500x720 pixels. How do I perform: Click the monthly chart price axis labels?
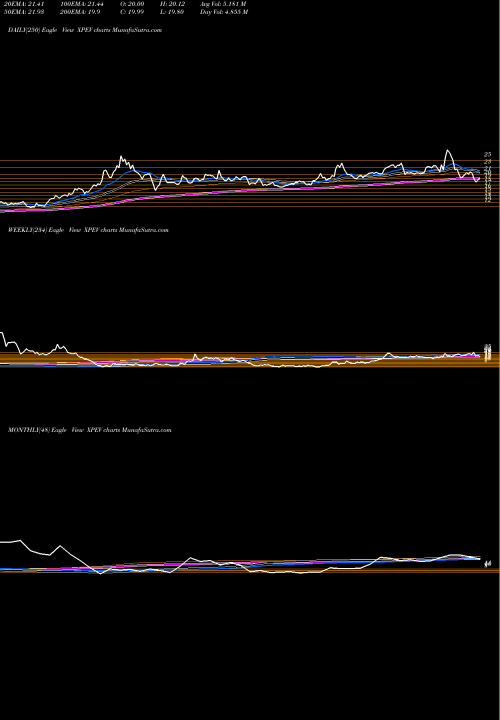(x=489, y=564)
